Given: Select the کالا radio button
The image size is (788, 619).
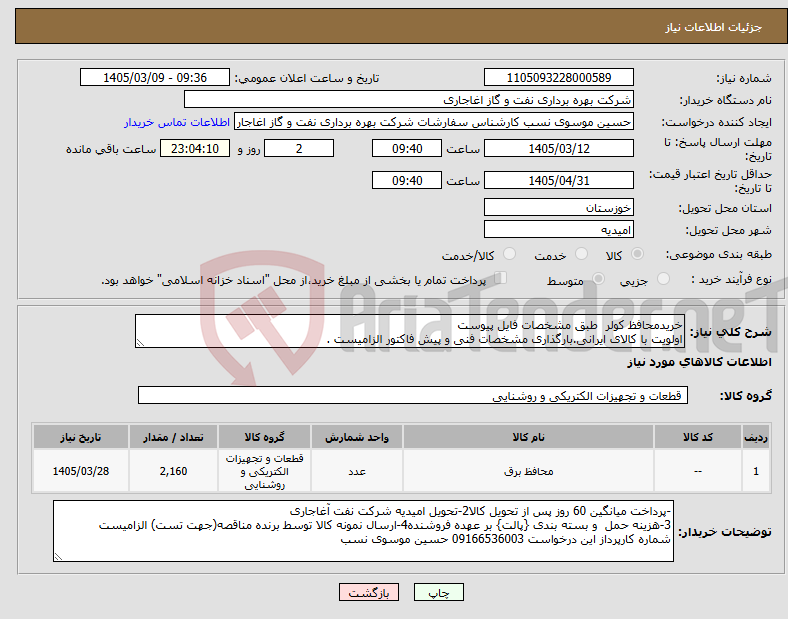Looking at the screenshot, I should [x=637, y=254].
